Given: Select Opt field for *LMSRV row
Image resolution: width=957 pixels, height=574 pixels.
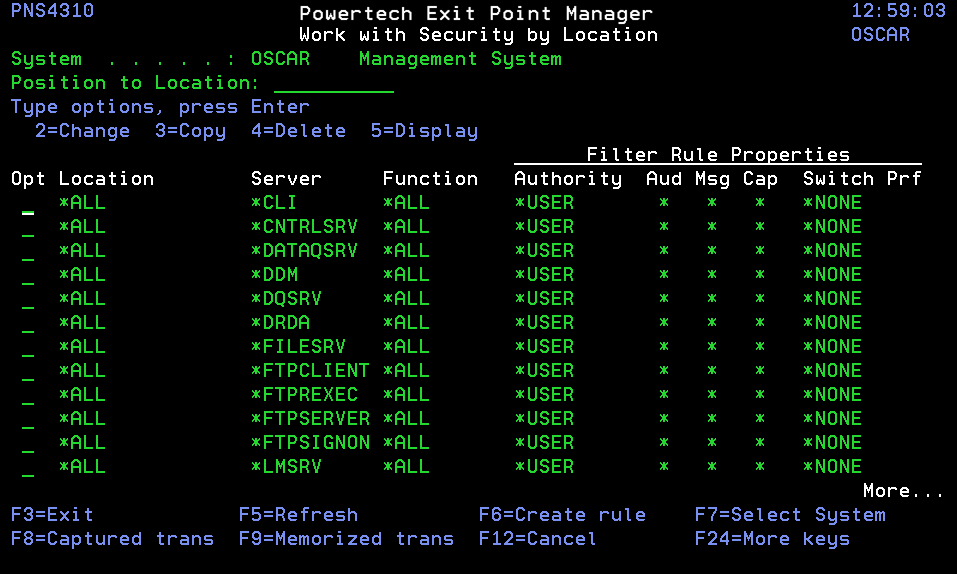Looking at the screenshot, I should pos(28,468).
